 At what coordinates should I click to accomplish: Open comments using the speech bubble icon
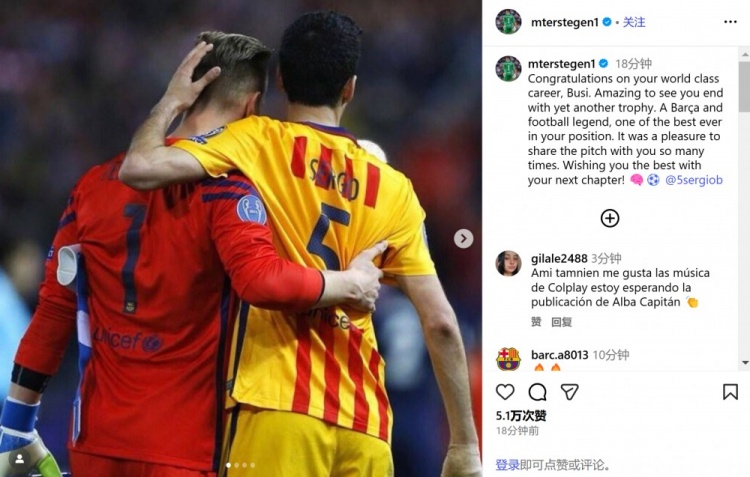(538, 392)
